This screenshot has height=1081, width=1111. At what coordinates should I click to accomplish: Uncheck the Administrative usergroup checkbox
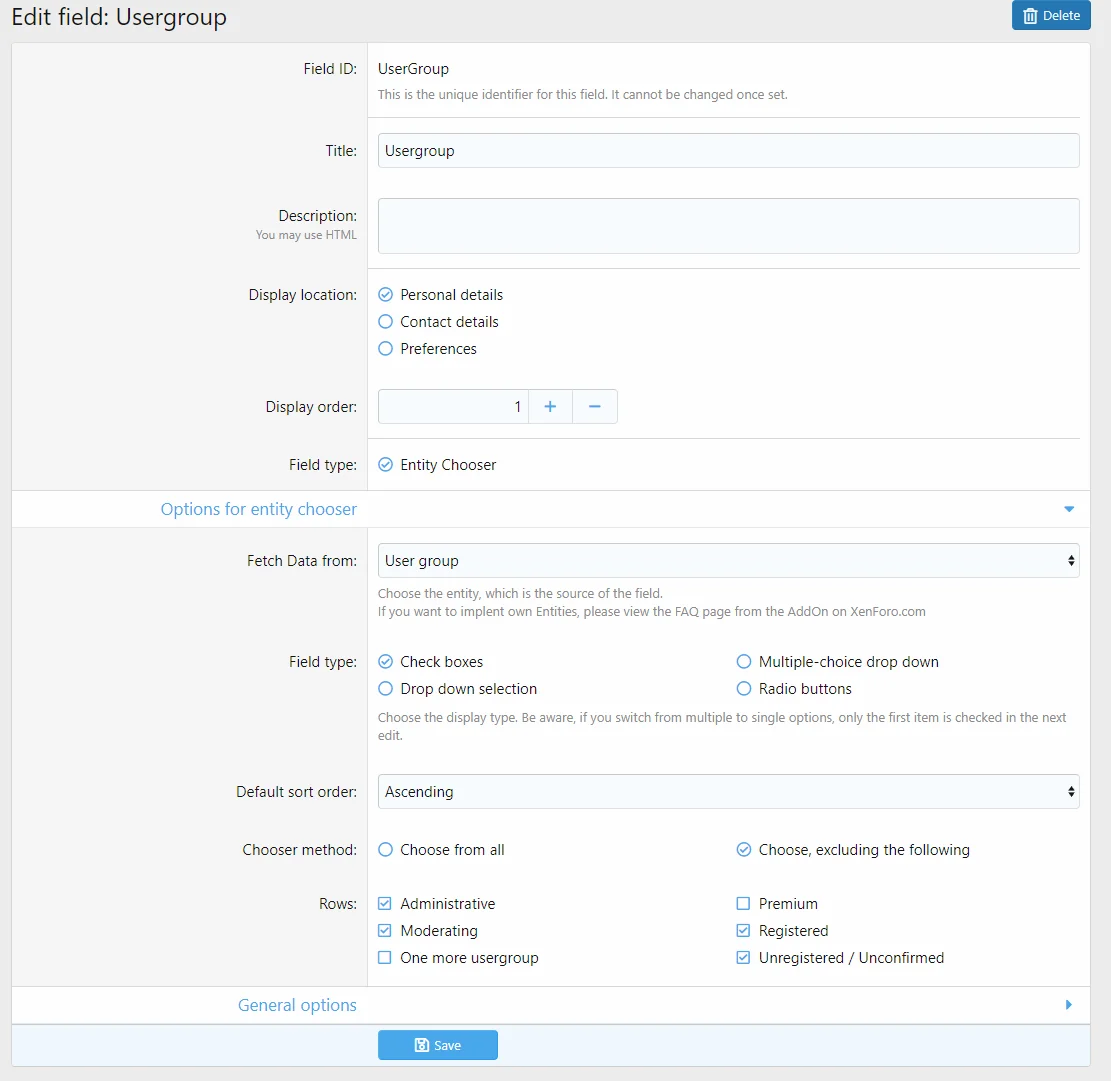(x=385, y=904)
